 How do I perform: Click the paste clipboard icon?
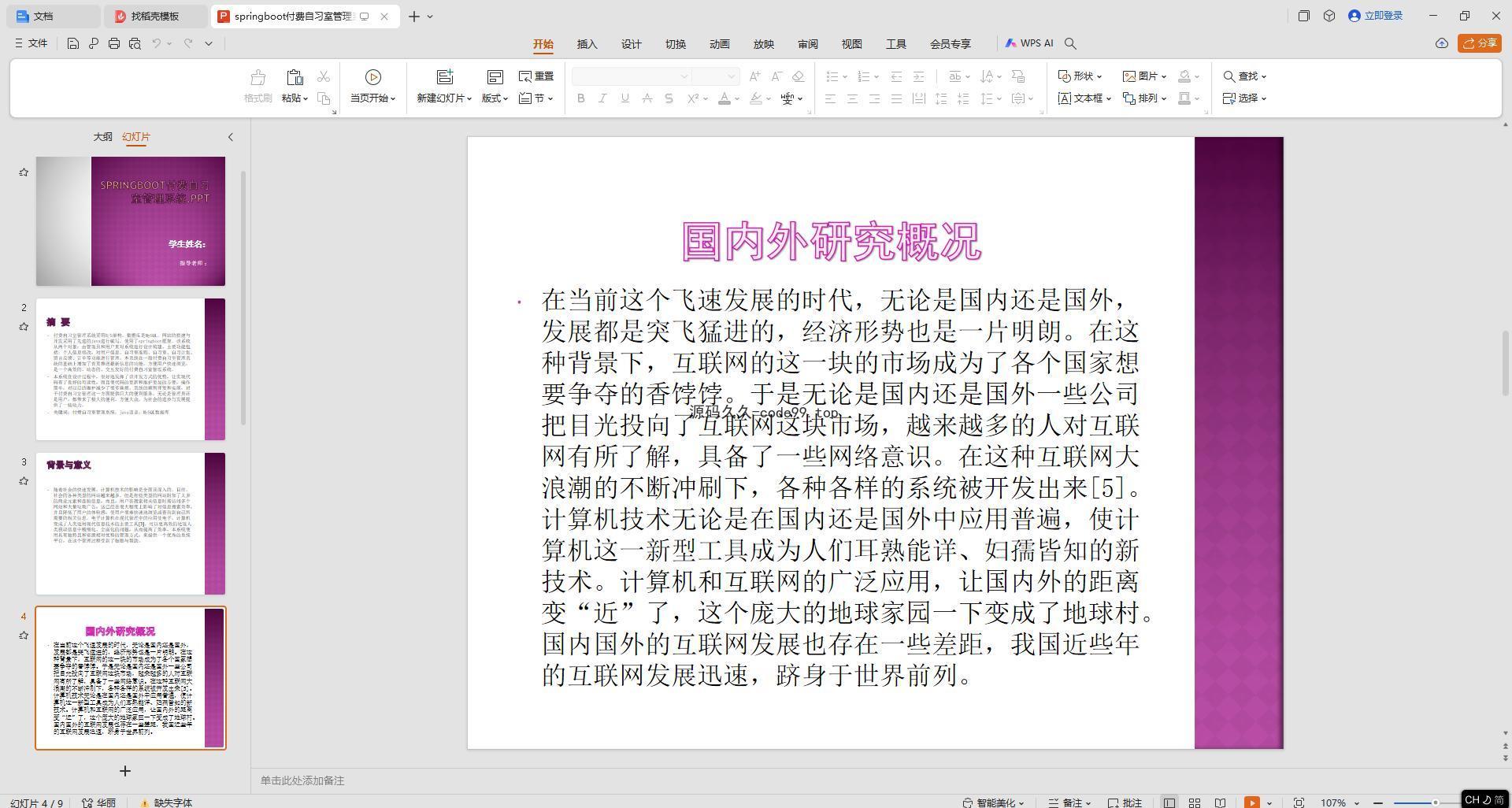[x=295, y=77]
